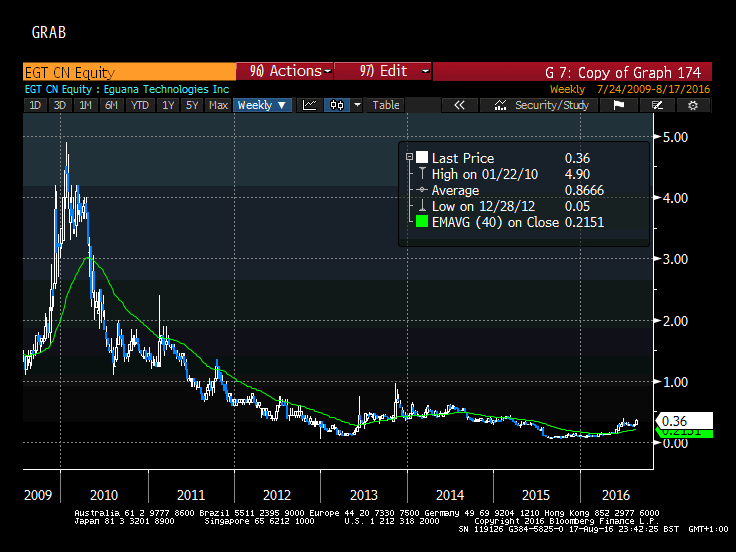Select the 6M range tab

point(111,105)
